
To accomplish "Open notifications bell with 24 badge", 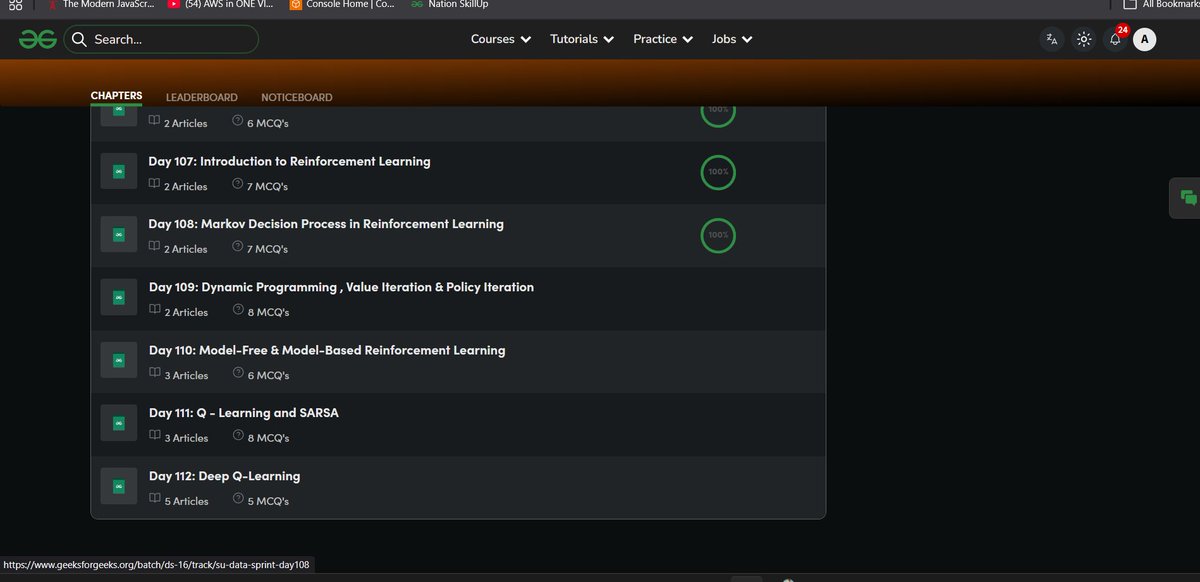I will coord(1116,39).
